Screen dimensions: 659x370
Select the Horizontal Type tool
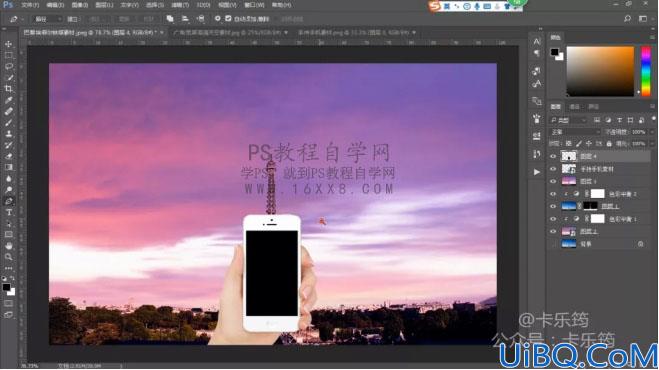click(8, 212)
